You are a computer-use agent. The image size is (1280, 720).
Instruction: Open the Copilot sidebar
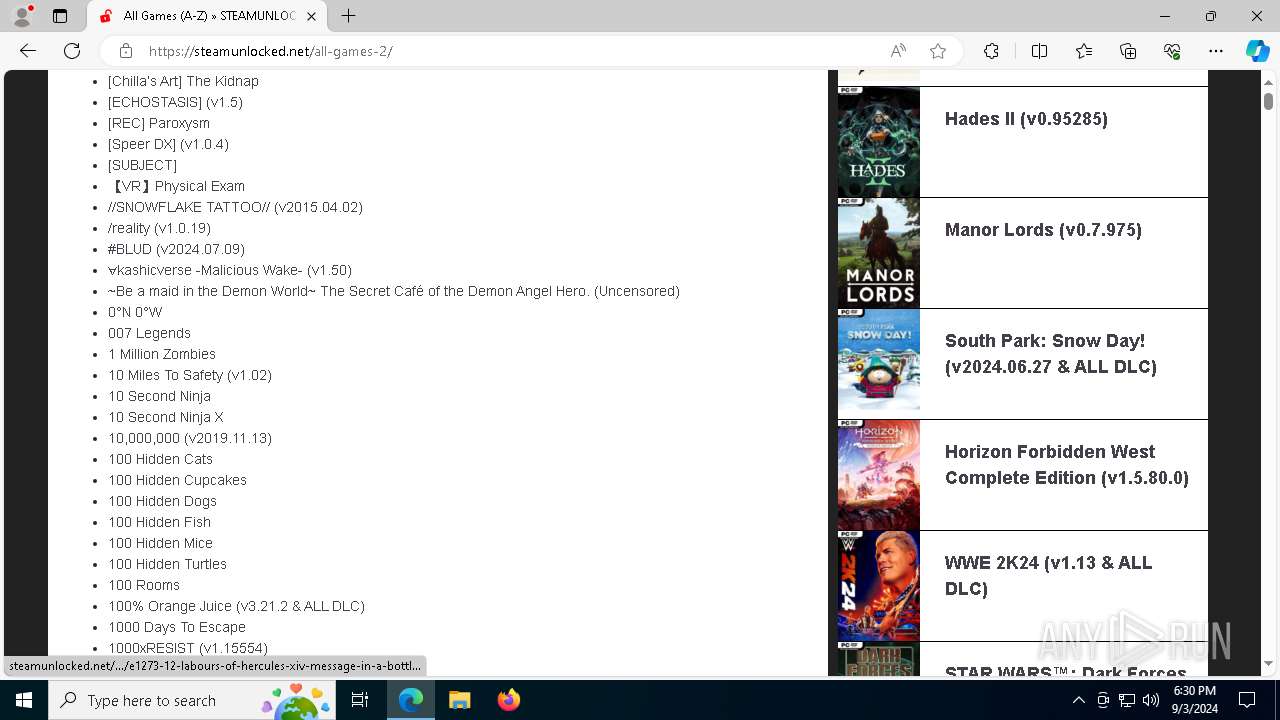[x=1257, y=51]
